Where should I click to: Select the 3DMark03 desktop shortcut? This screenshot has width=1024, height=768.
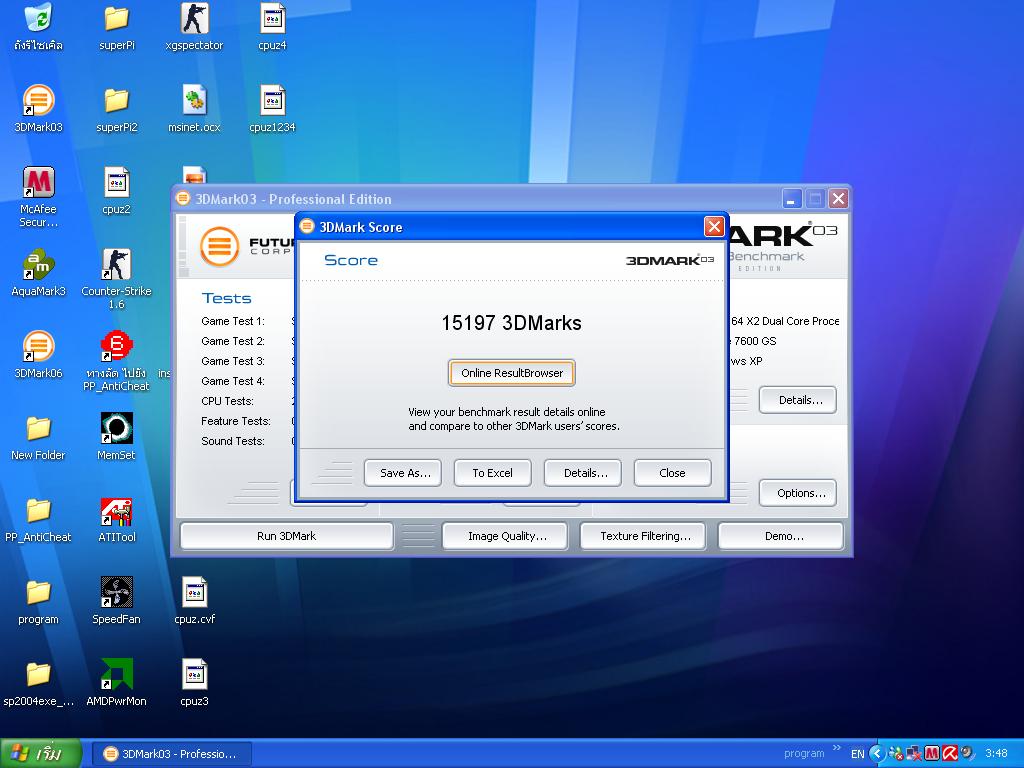pyautogui.click(x=38, y=101)
